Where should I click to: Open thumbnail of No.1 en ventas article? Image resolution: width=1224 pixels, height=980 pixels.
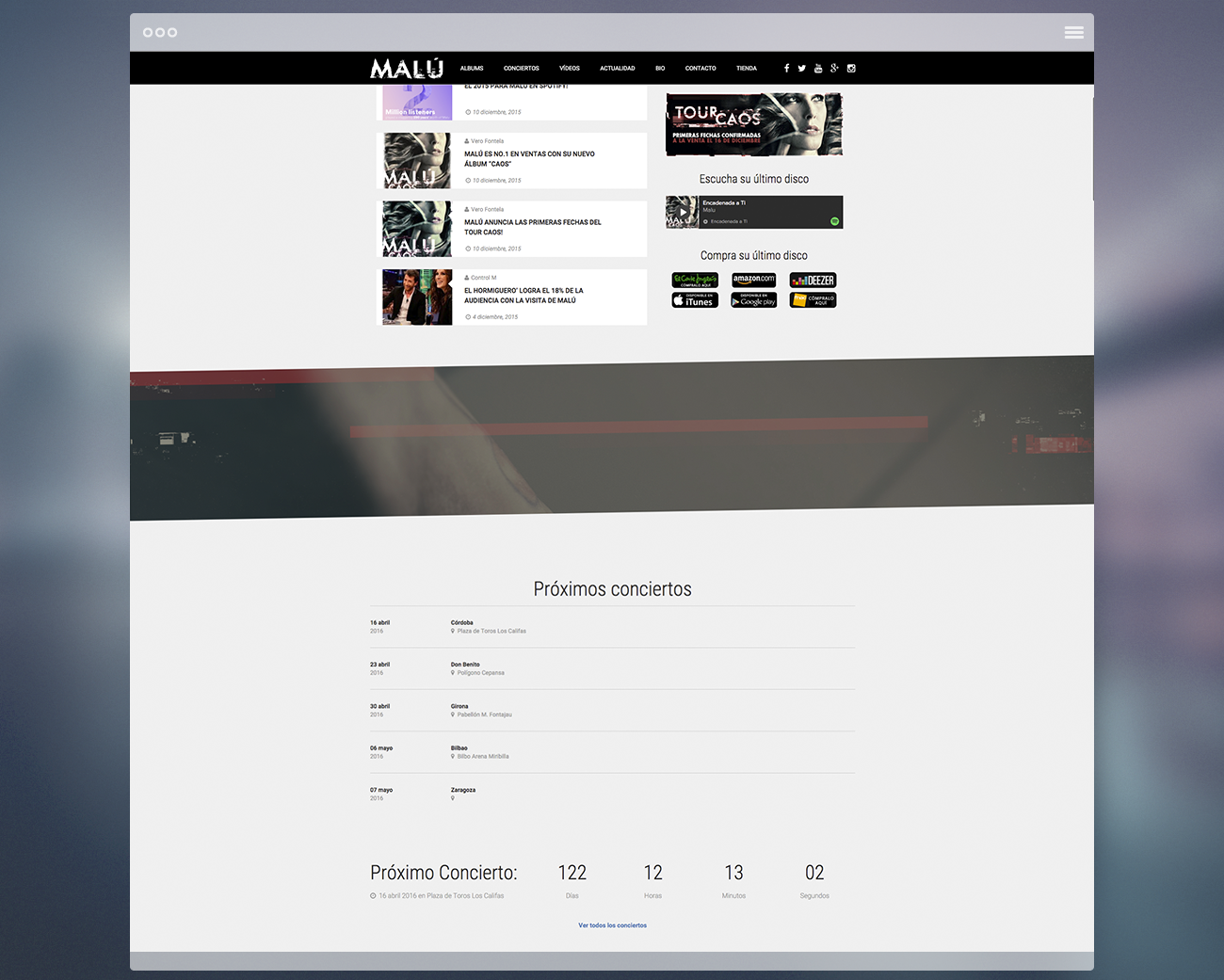point(417,160)
